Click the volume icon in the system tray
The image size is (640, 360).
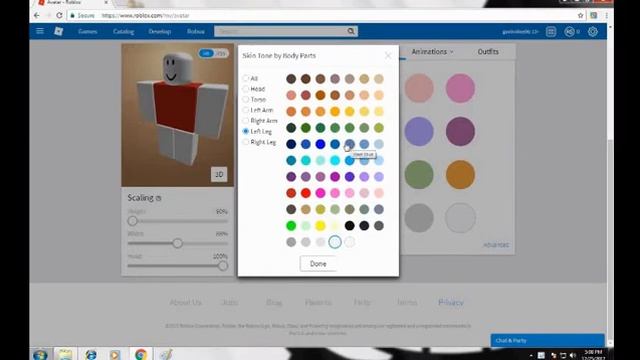573,356
